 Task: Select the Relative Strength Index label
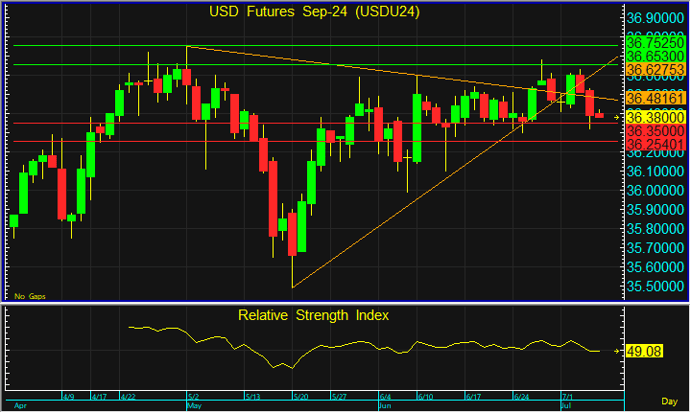[313, 314]
